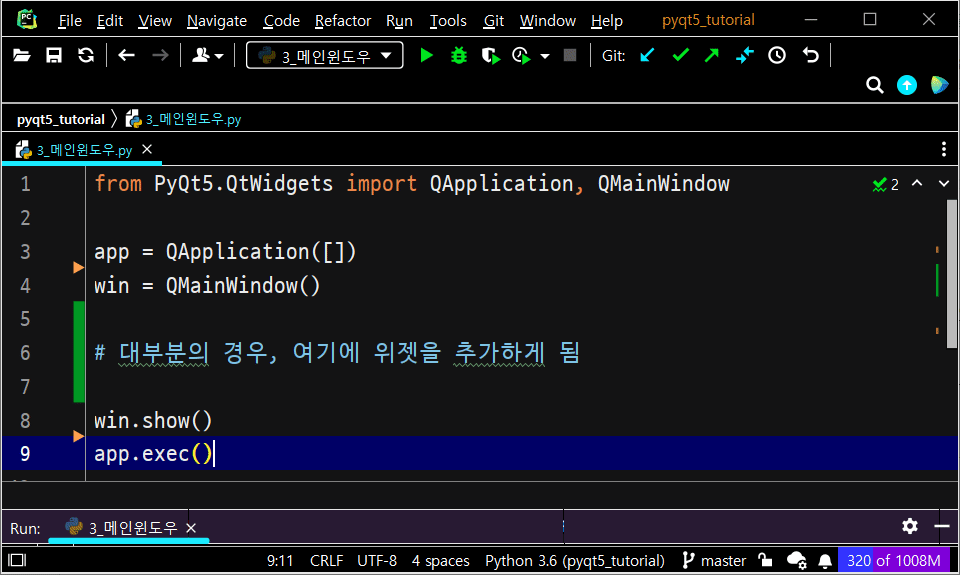Screen dimensions: 960x575
Task: Open notifications bell icon
Action: pos(825,560)
